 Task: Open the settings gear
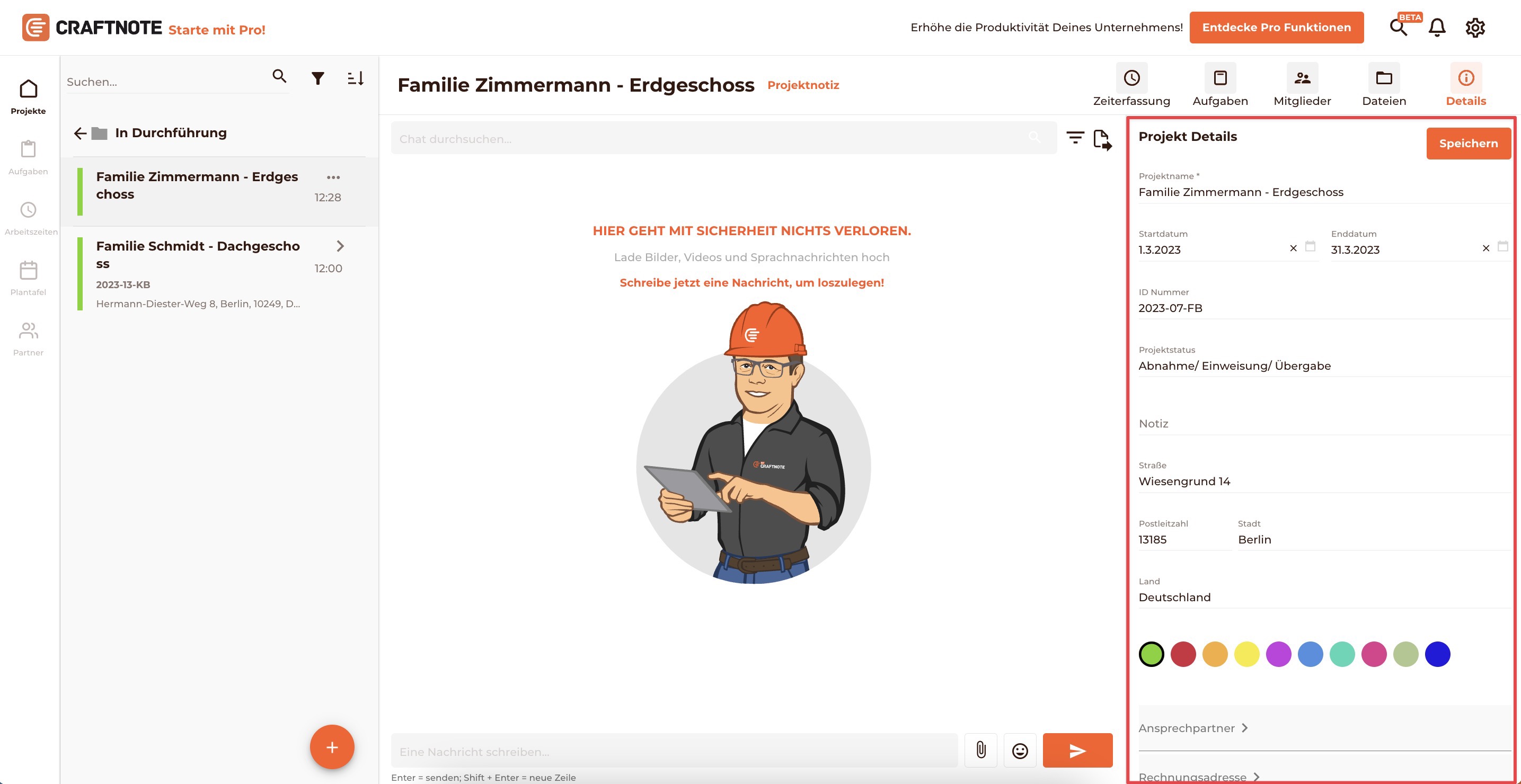pos(1475,27)
